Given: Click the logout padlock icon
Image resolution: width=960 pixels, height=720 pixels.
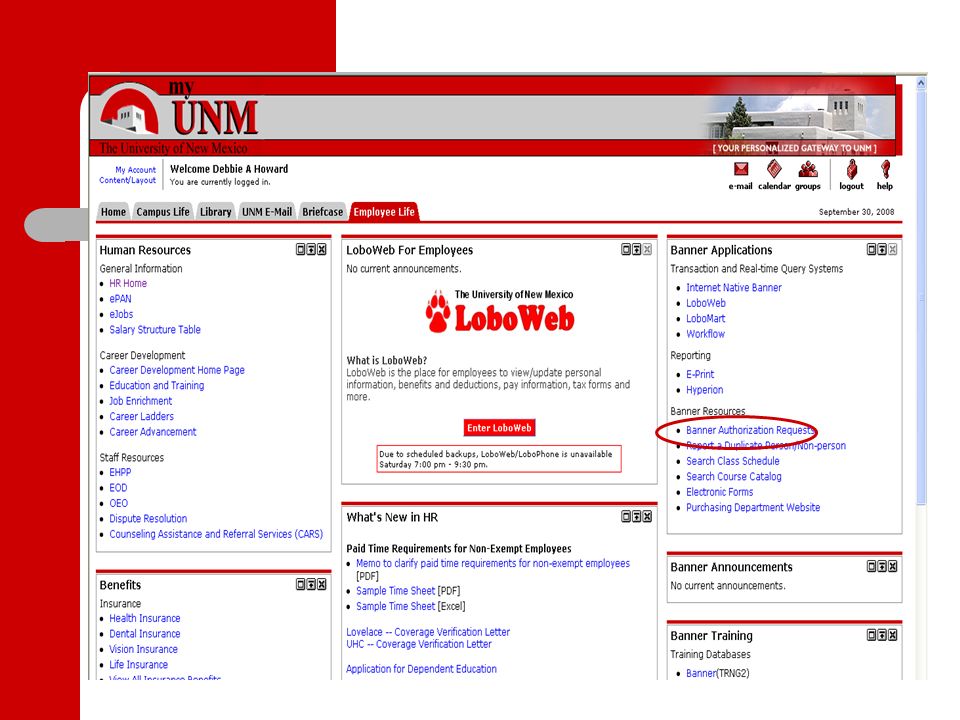Looking at the screenshot, I should (x=852, y=169).
